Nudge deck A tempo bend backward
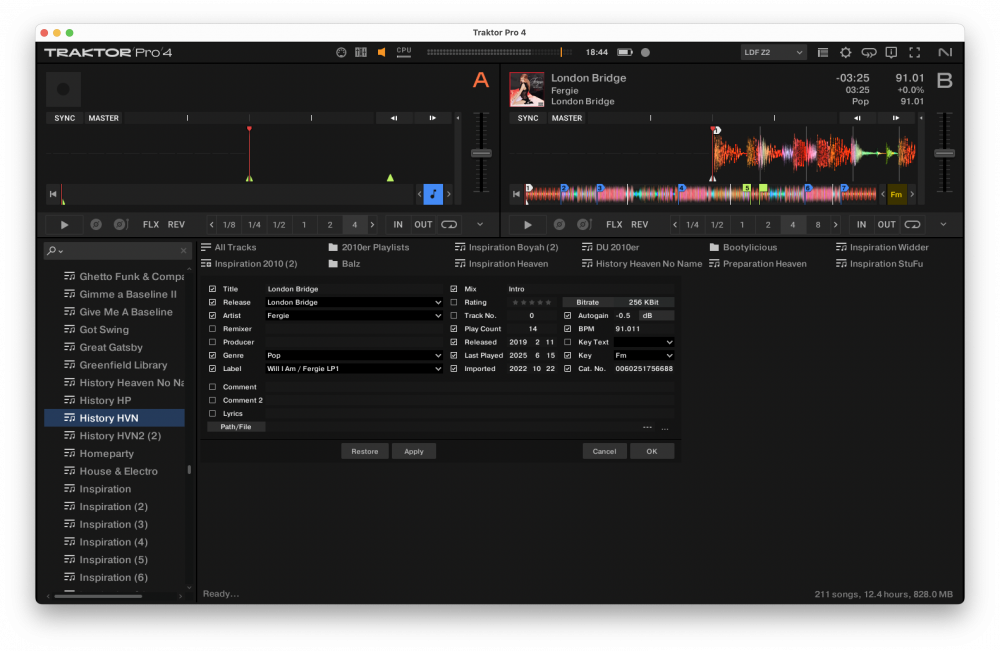The width and height of the screenshot is (1000, 651). 394,118
